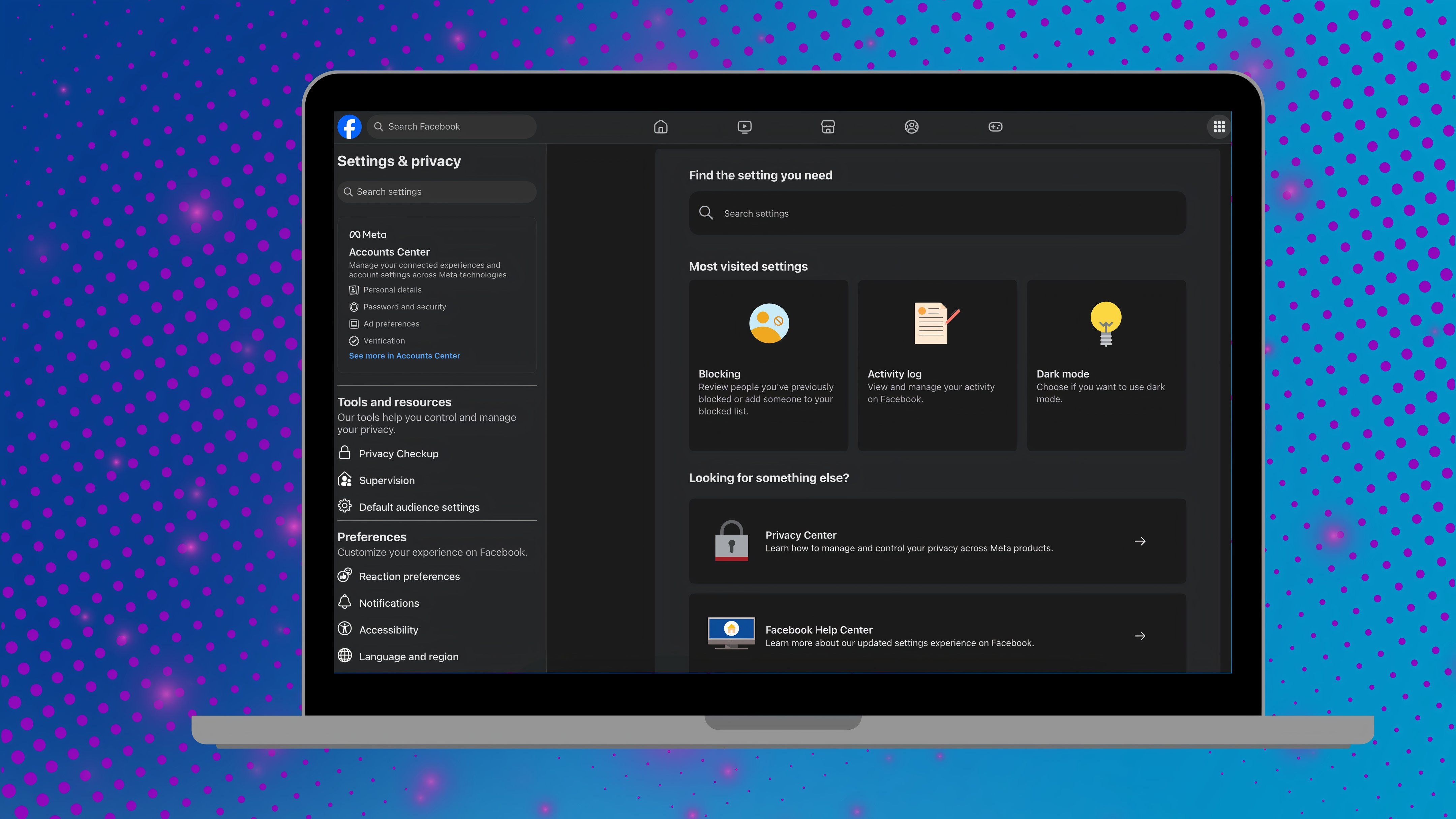Viewport: 1456px width, 819px height.
Task: Open the Home feed icon
Action: (x=660, y=127)
